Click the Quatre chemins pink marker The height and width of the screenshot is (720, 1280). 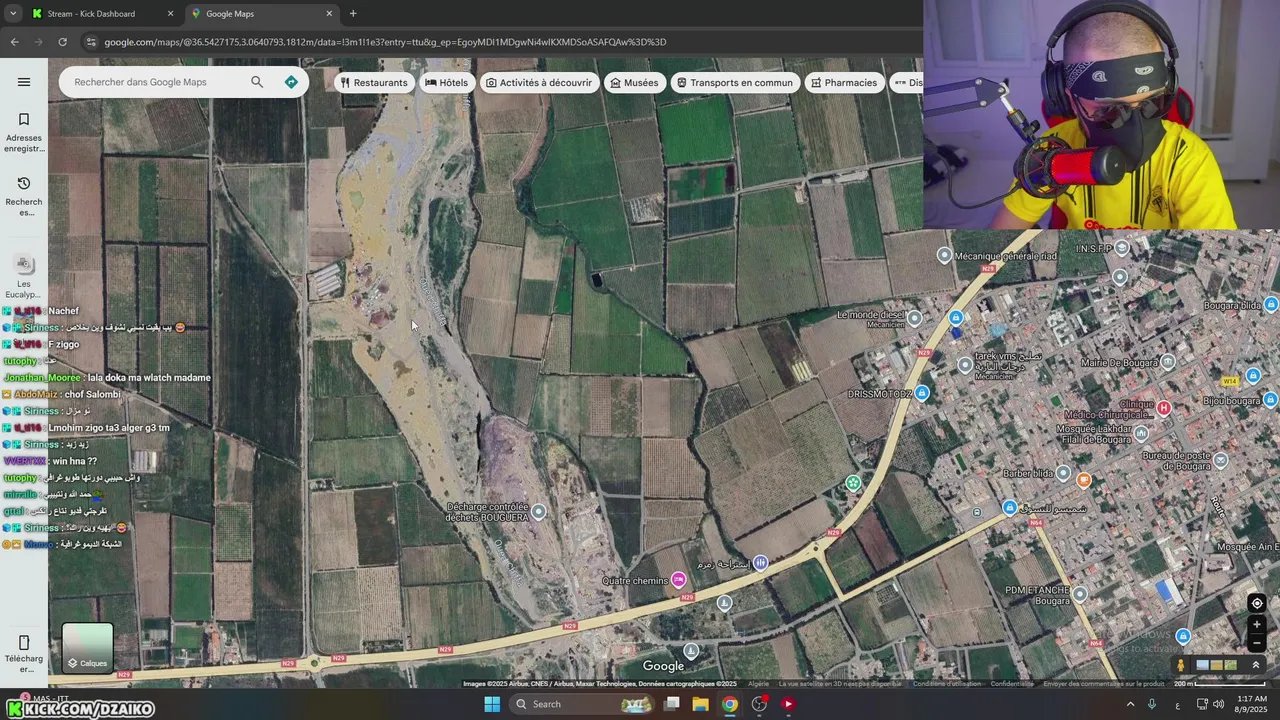click(679, 580)
